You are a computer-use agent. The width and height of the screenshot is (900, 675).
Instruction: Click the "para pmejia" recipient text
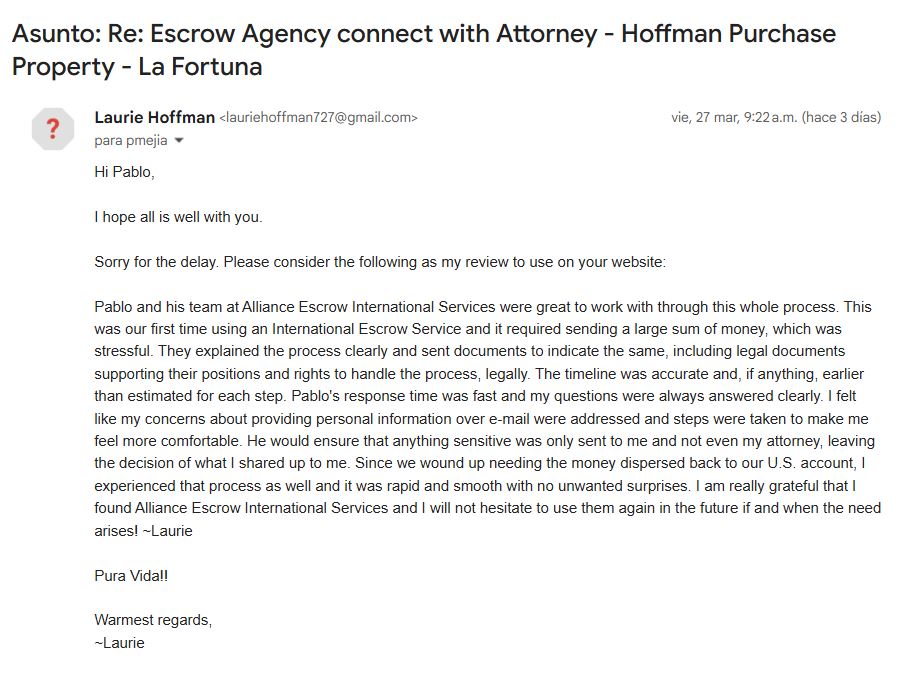(131, 141)
